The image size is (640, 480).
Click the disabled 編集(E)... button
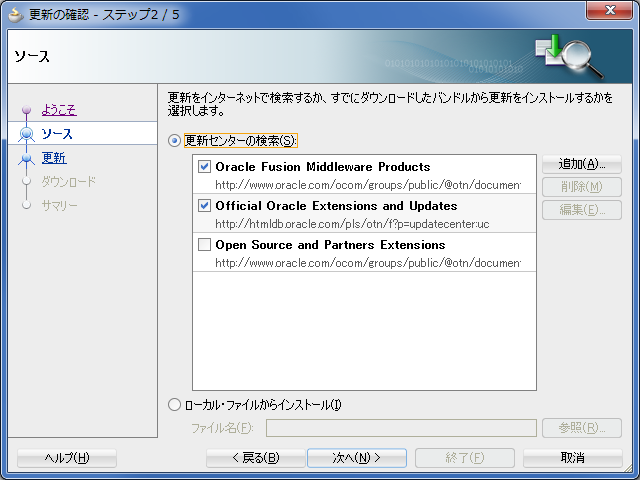pos(582,210)
